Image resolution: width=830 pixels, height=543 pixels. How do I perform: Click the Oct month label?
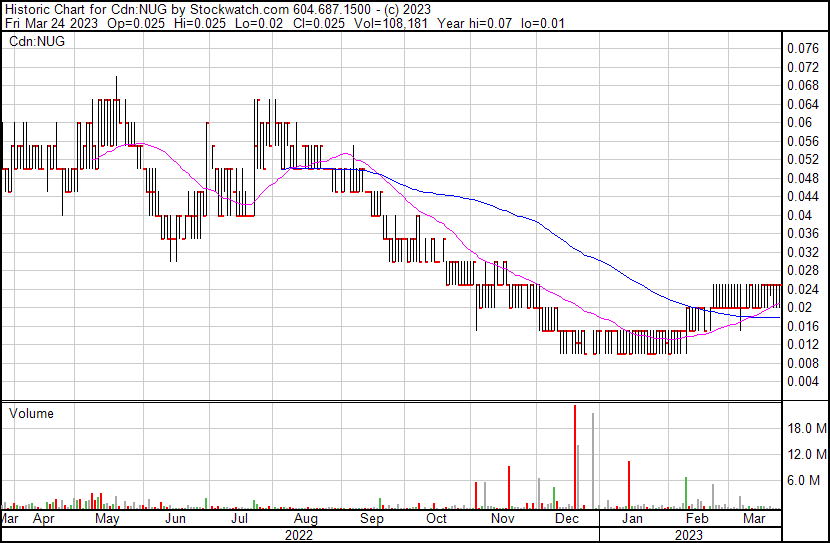pyautogui.click(x=436, y=520)
